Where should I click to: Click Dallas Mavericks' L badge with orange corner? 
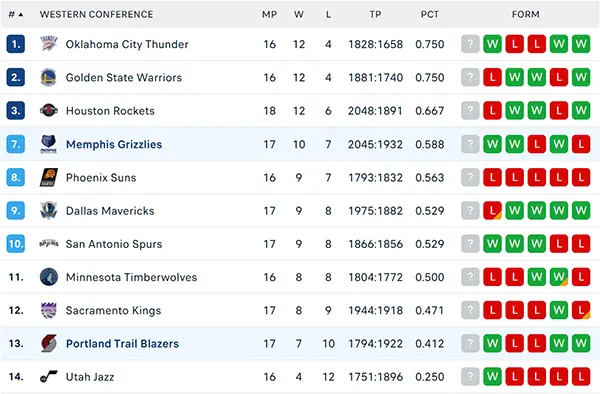492,211
